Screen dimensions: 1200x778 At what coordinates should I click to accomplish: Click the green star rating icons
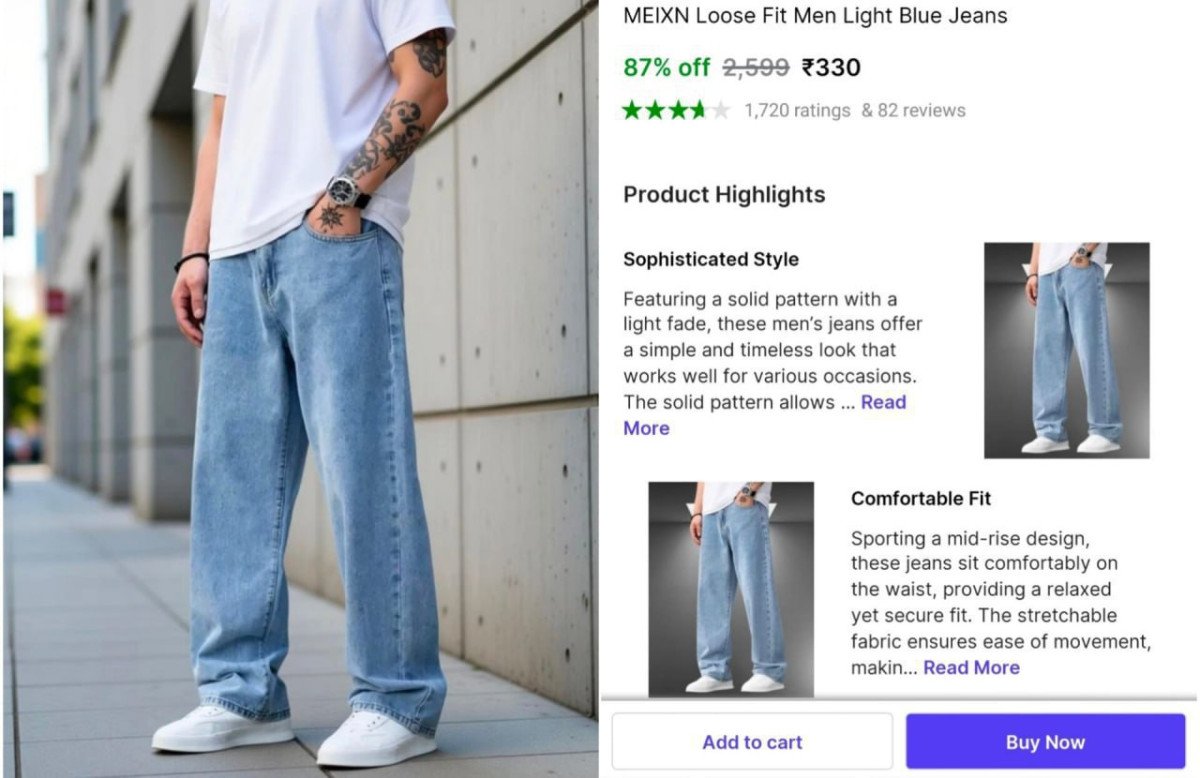[x=666, y=110]
